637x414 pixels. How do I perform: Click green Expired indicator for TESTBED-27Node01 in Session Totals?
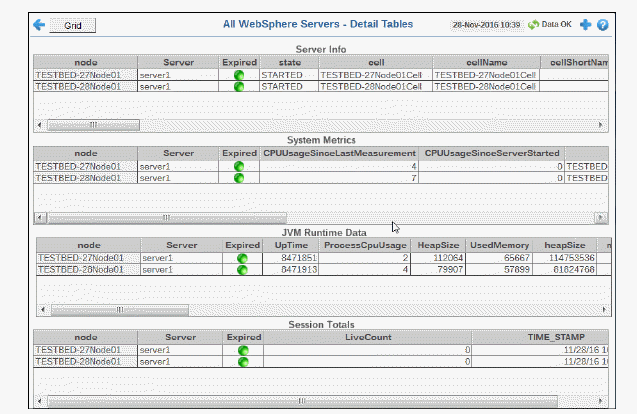(243, 350)
